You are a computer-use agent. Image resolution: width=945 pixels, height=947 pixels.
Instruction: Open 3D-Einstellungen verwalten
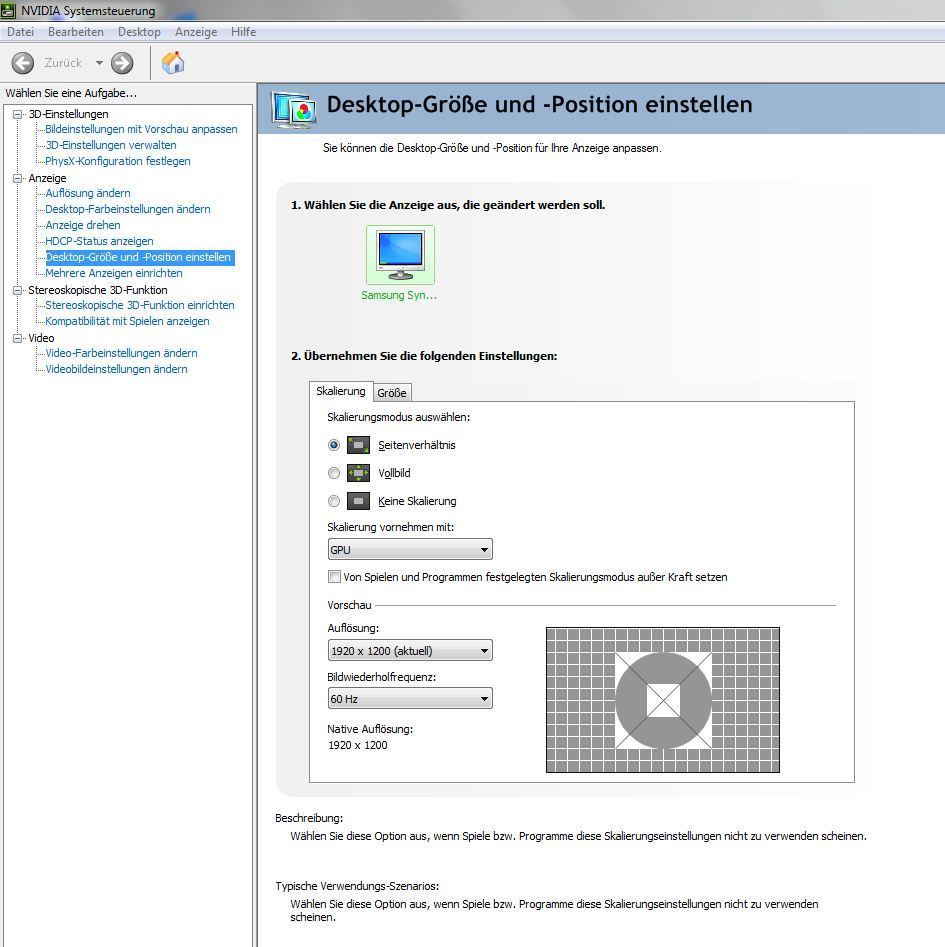point(111,145)
